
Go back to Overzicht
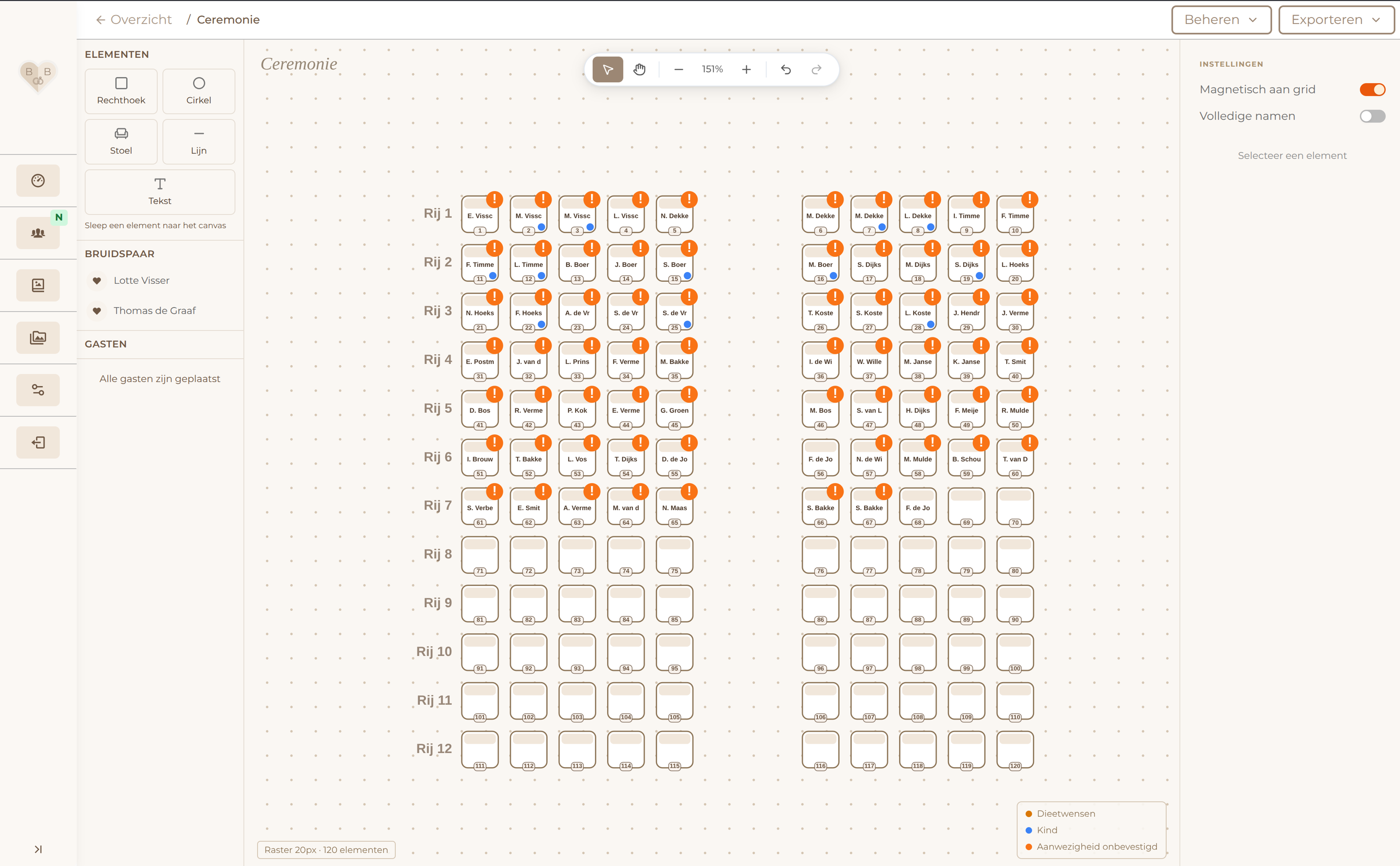[134, 19]
